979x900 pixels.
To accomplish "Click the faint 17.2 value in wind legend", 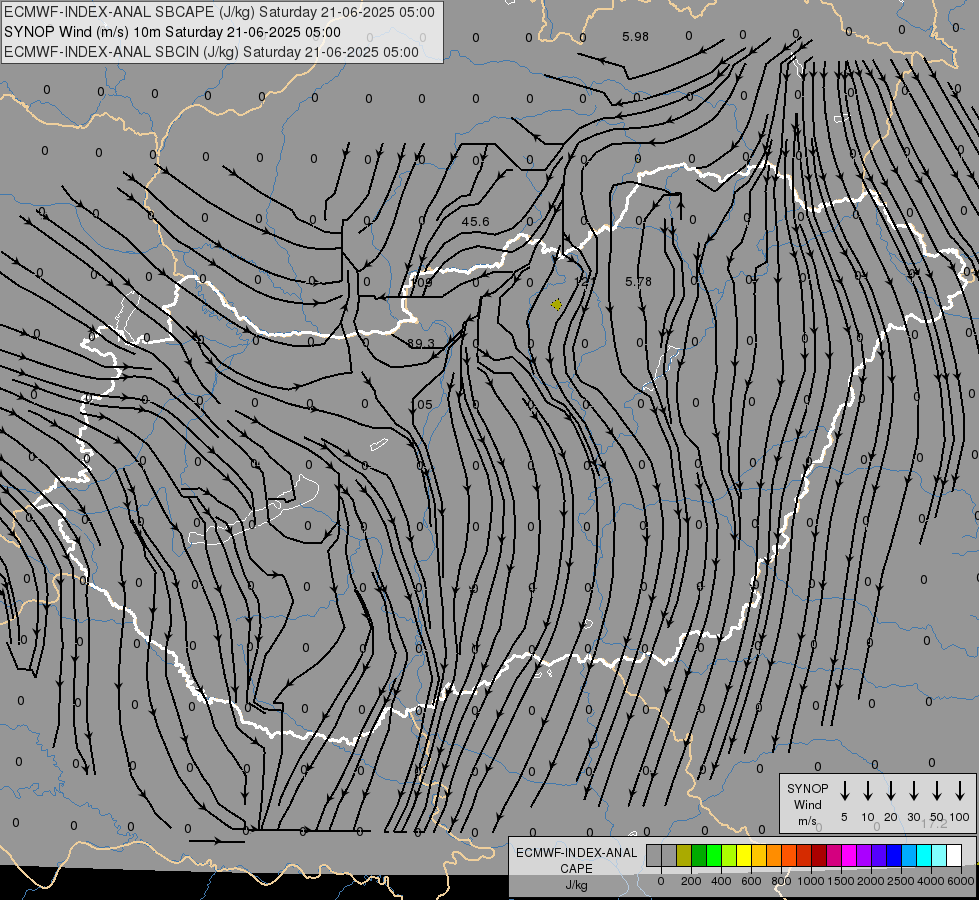I will [x=934, y=824].
